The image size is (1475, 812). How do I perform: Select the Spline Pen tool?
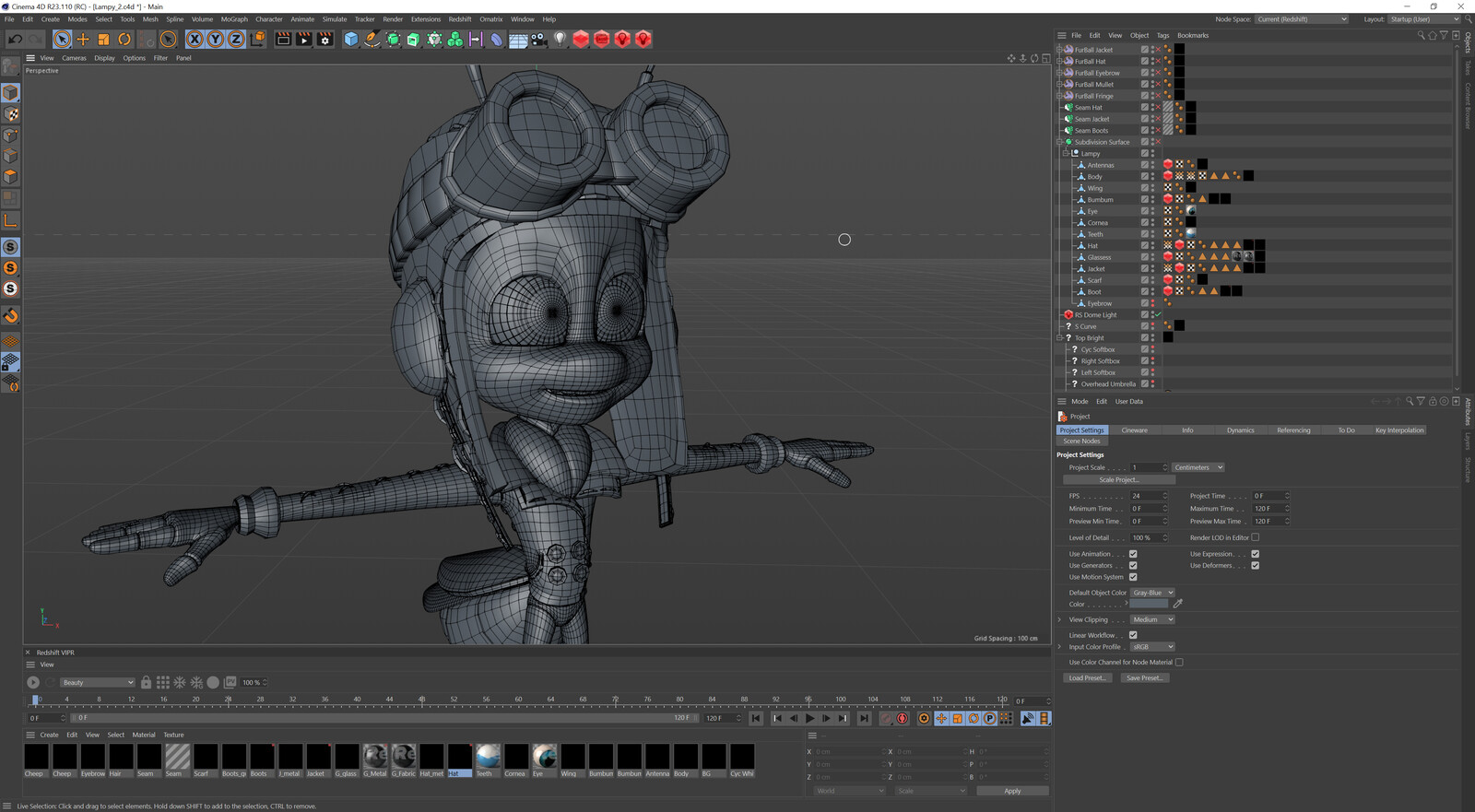(x=372, y=39)
